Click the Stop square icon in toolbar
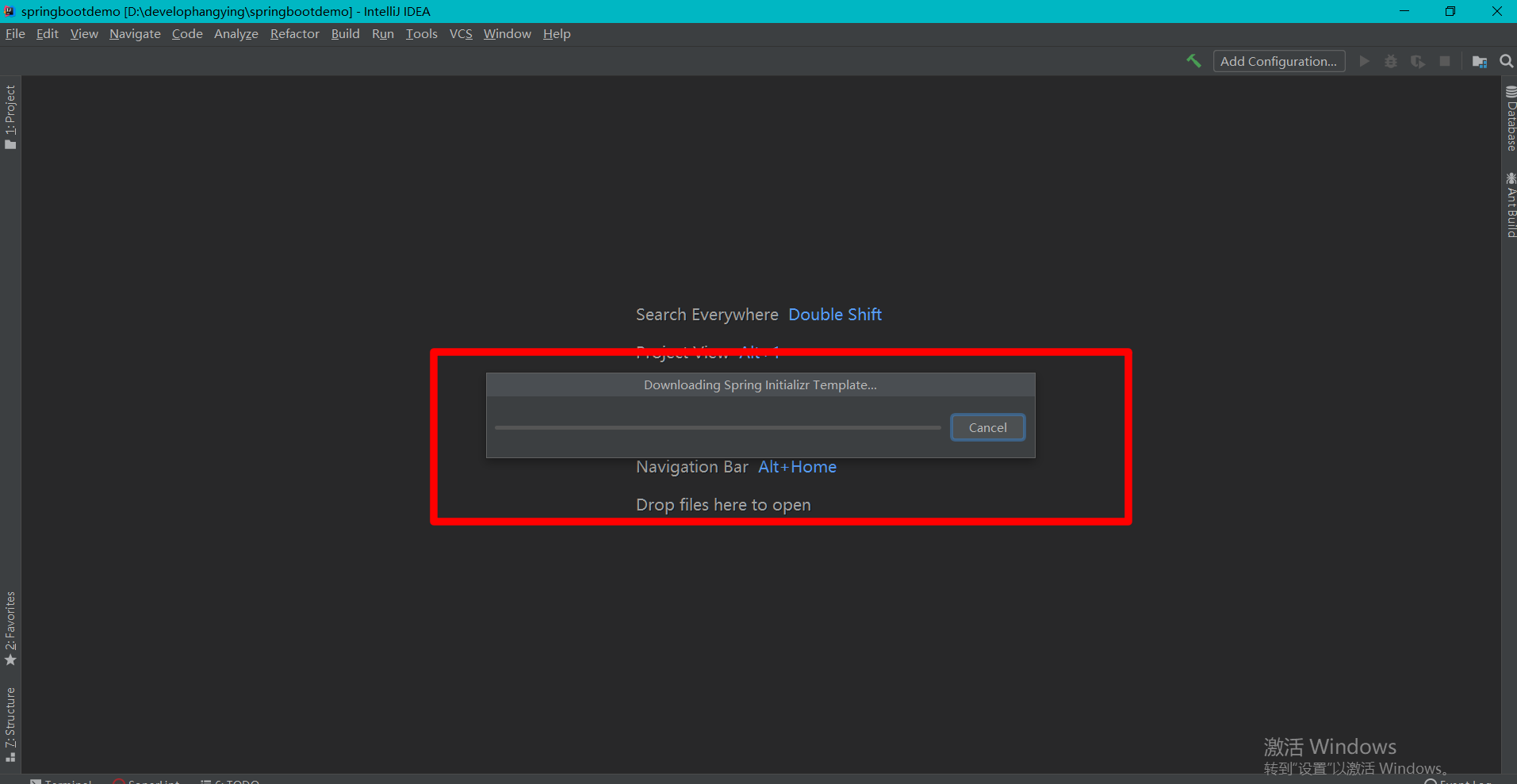 pyautogui.click(x=1445, y=61)
